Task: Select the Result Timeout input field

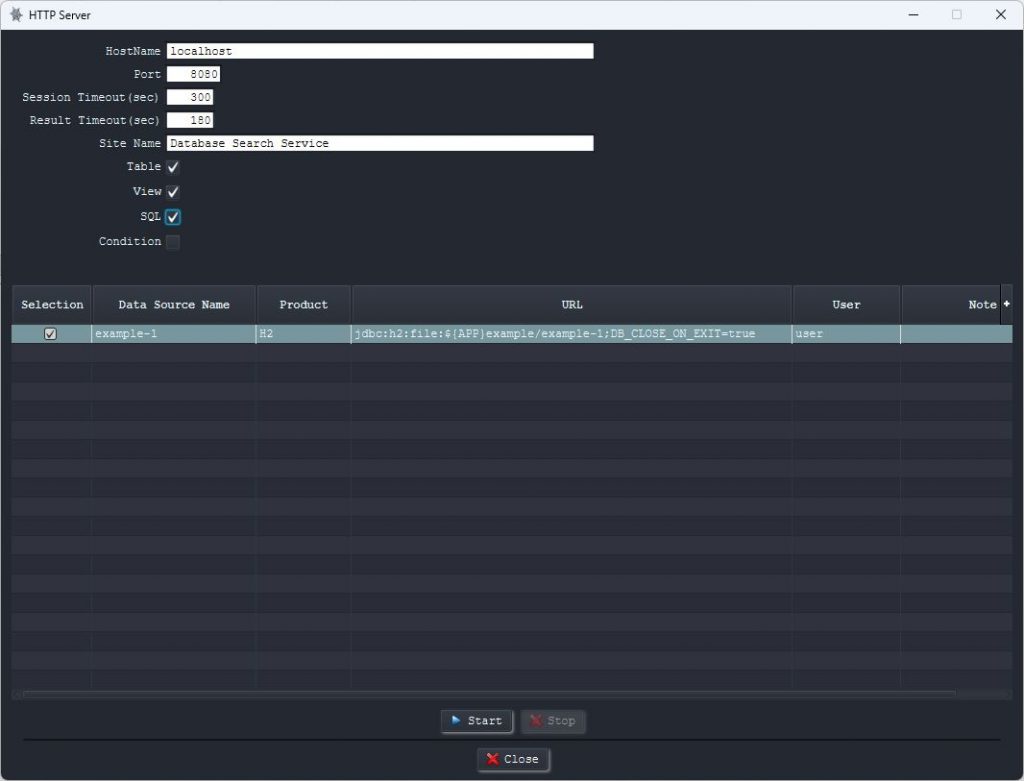Action: click(190, 120)
